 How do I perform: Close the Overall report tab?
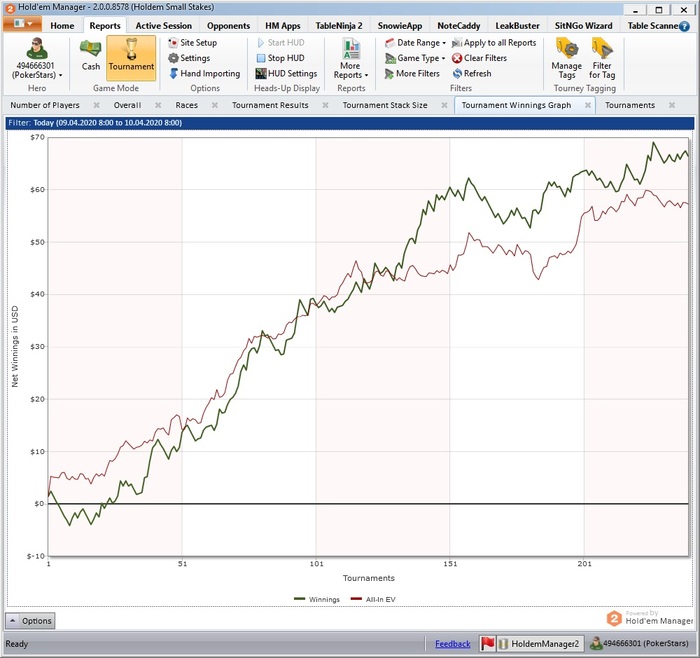pos(158,105)
